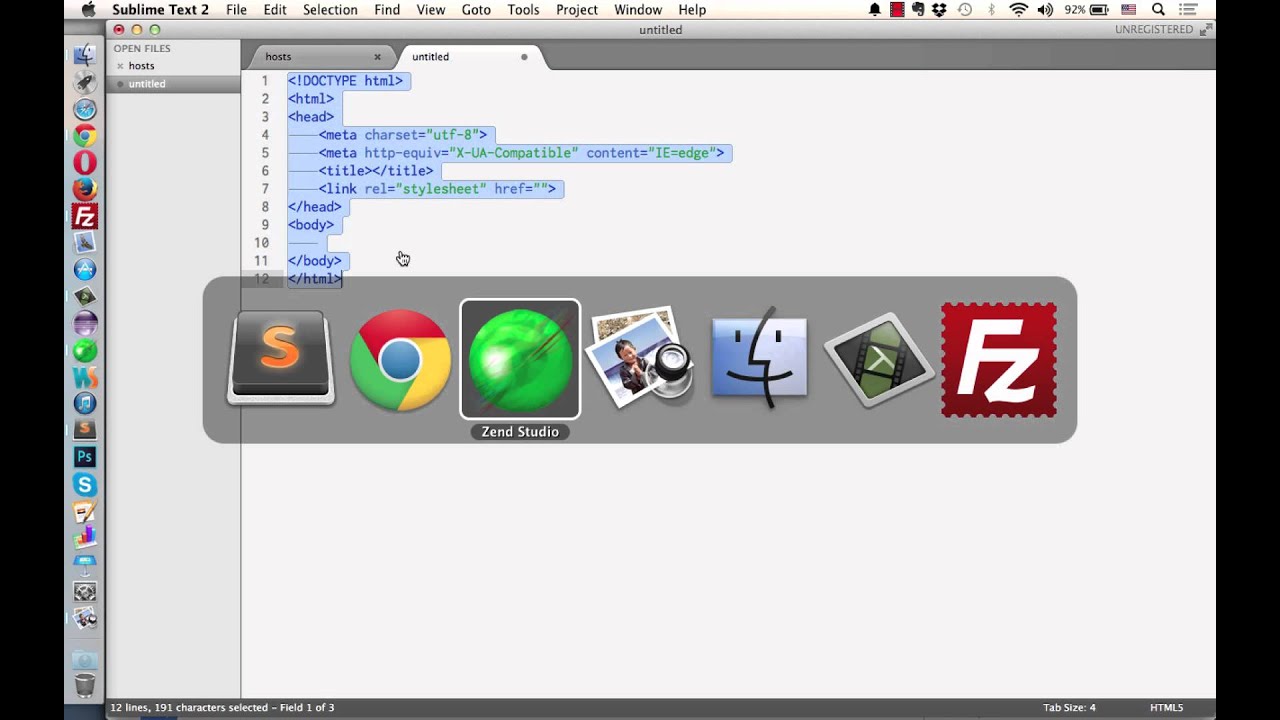
Task: Open the battery 92% status menu
Action: (x=1087, y=9)
